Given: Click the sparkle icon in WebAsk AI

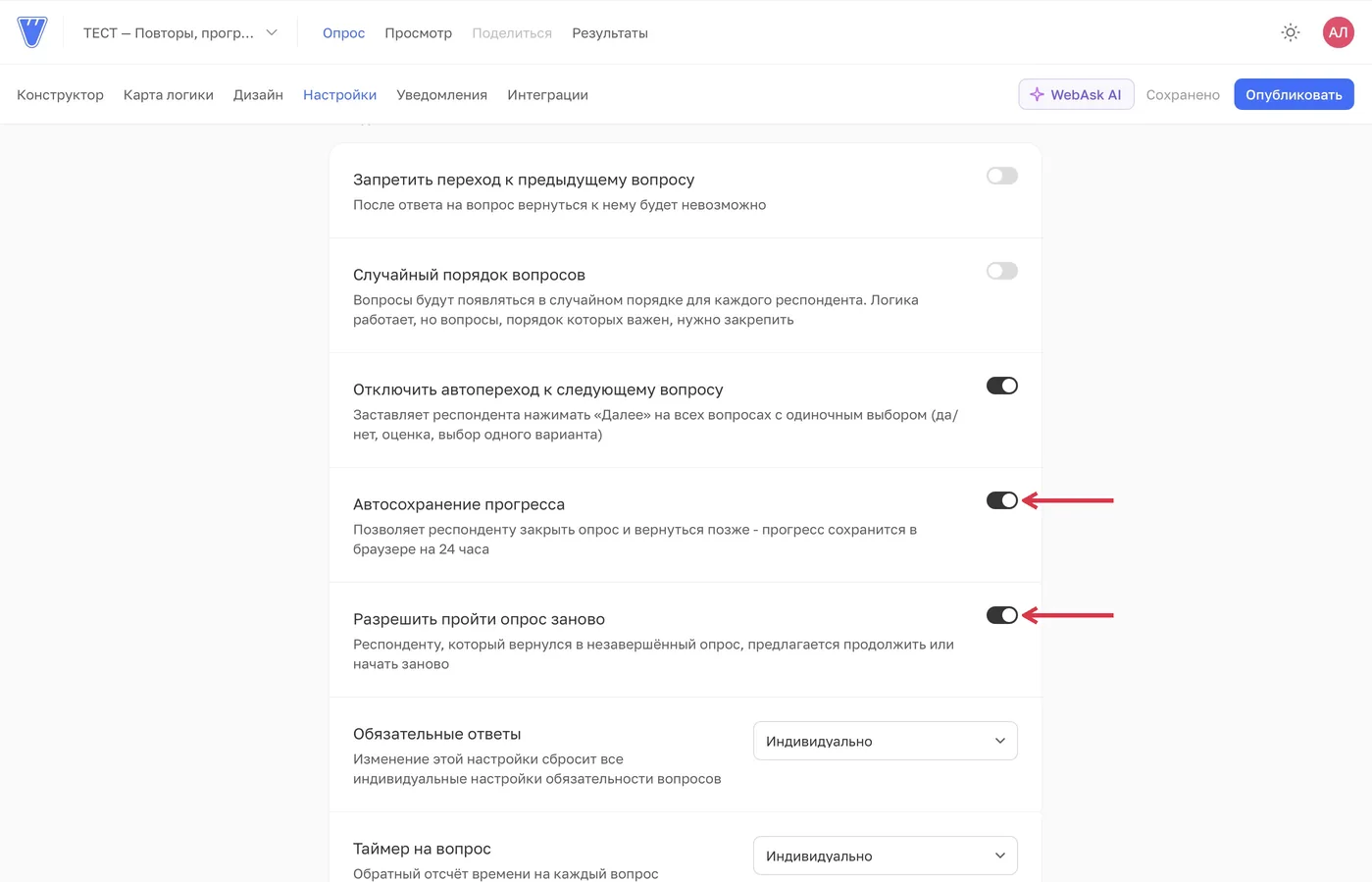Looking at the screenshot, I should [x=1037, y=94].
